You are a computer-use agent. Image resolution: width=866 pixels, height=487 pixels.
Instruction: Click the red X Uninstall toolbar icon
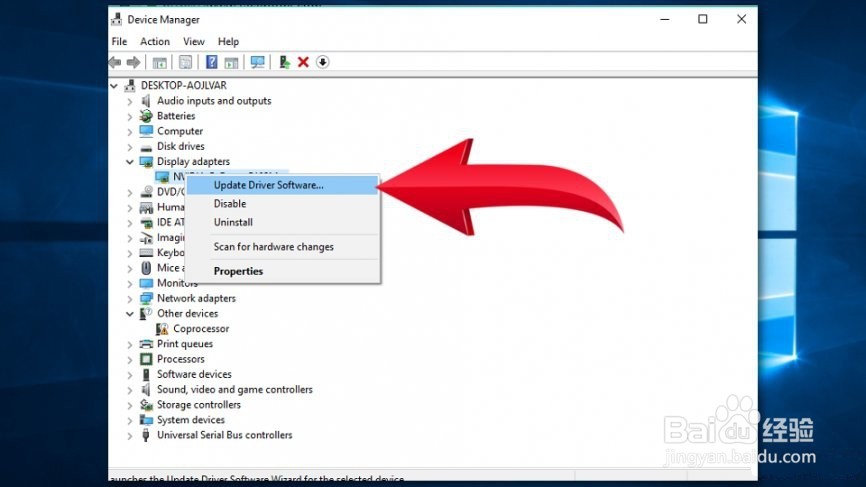[x=303, y=62]
